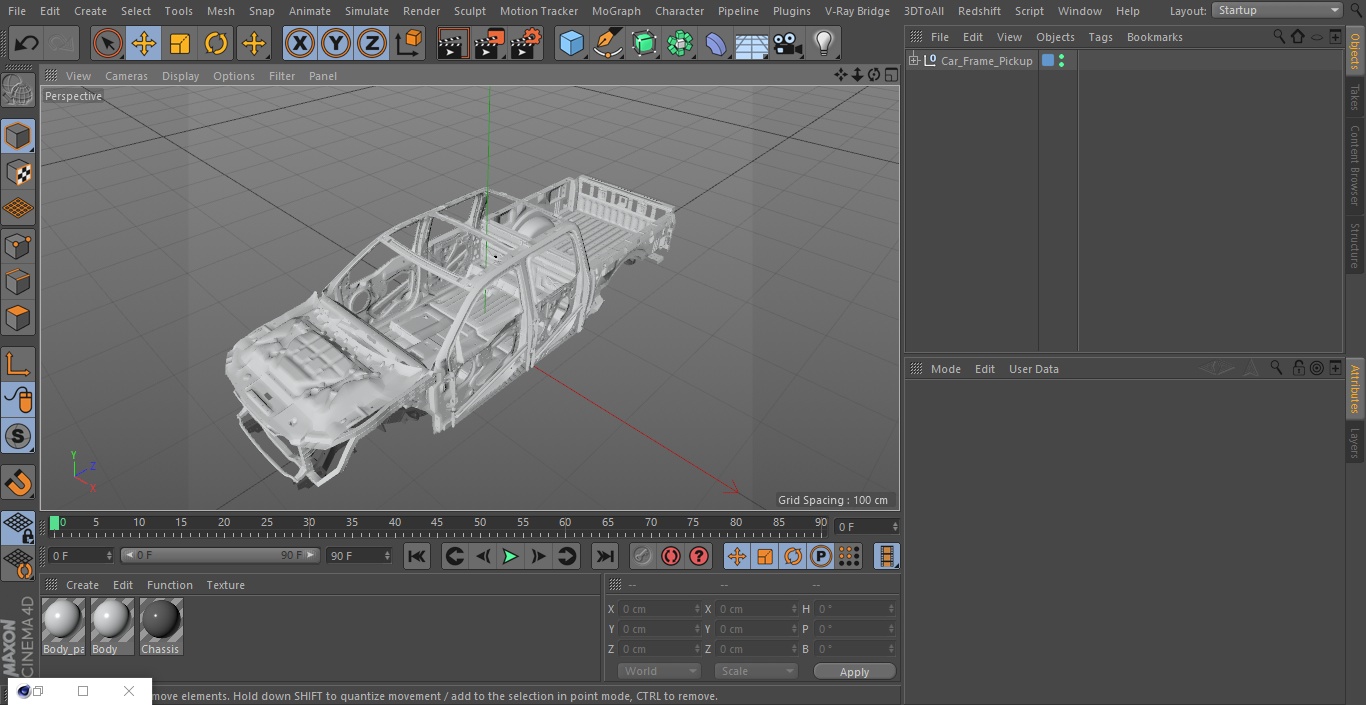Switch to Model mode
This screenshot has width=1366, height=705.
pos(18,136)
